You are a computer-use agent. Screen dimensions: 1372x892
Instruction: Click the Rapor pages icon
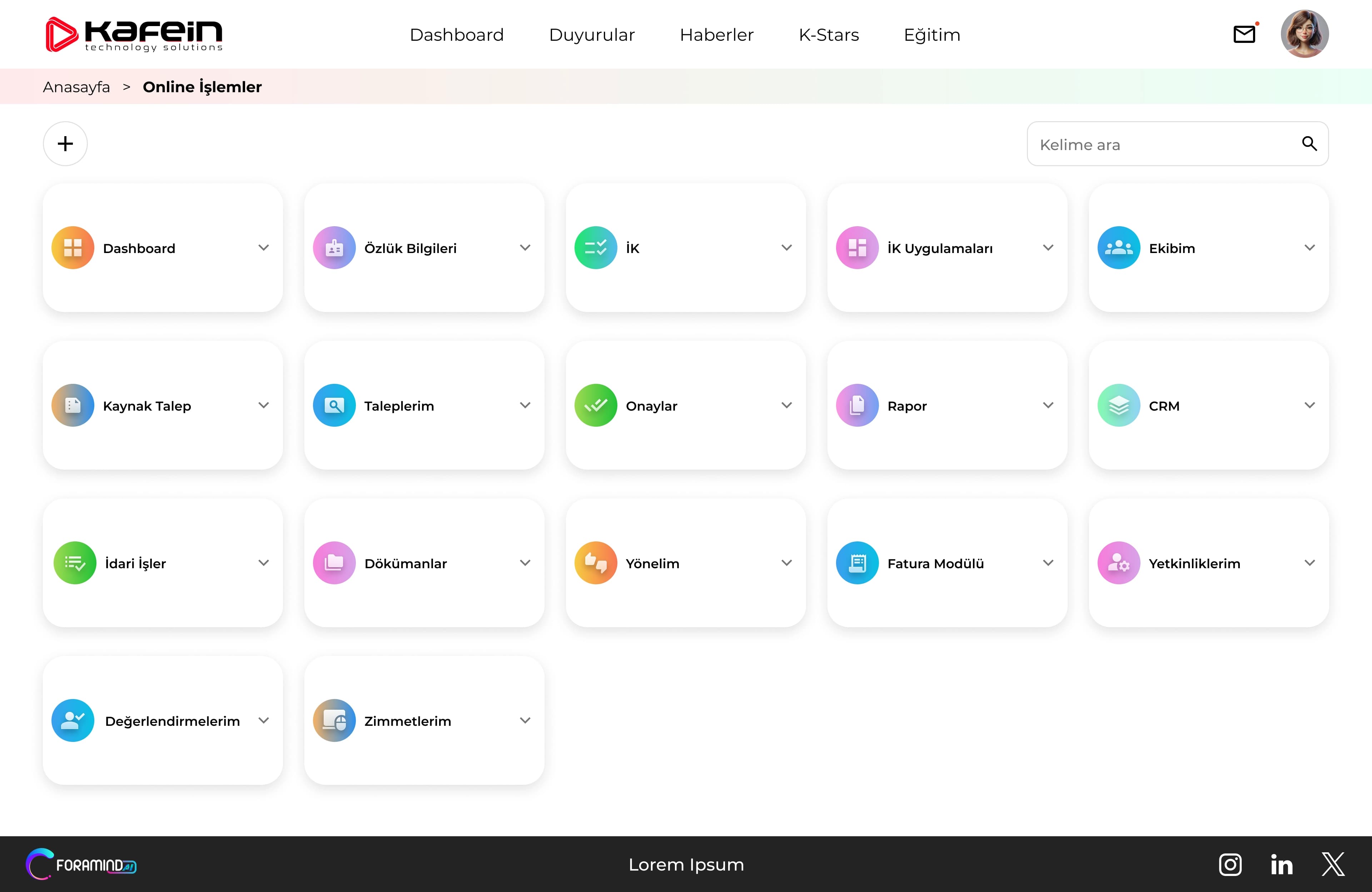(857, 405)
